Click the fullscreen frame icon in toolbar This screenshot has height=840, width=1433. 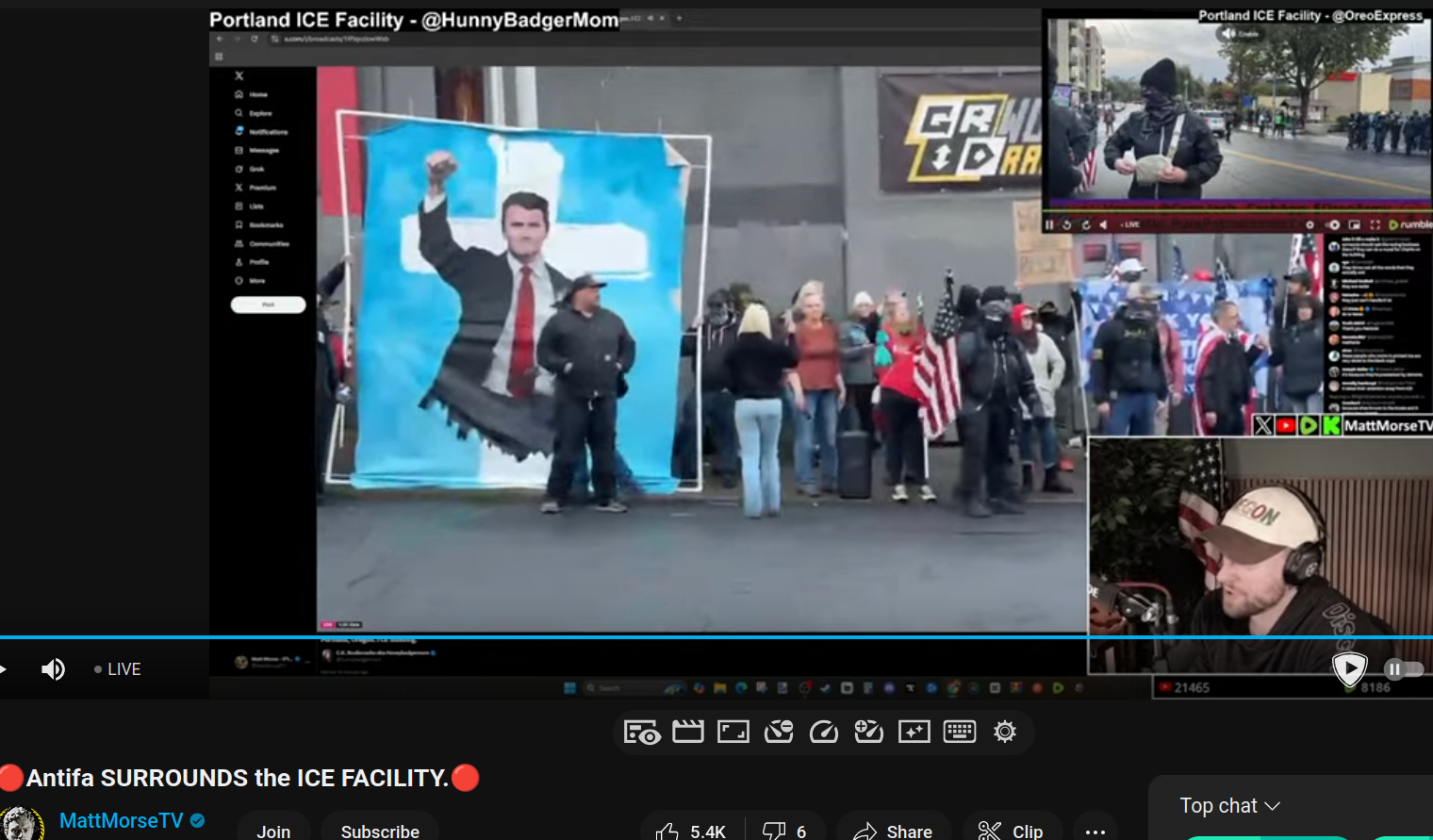(x=733, y=732)
